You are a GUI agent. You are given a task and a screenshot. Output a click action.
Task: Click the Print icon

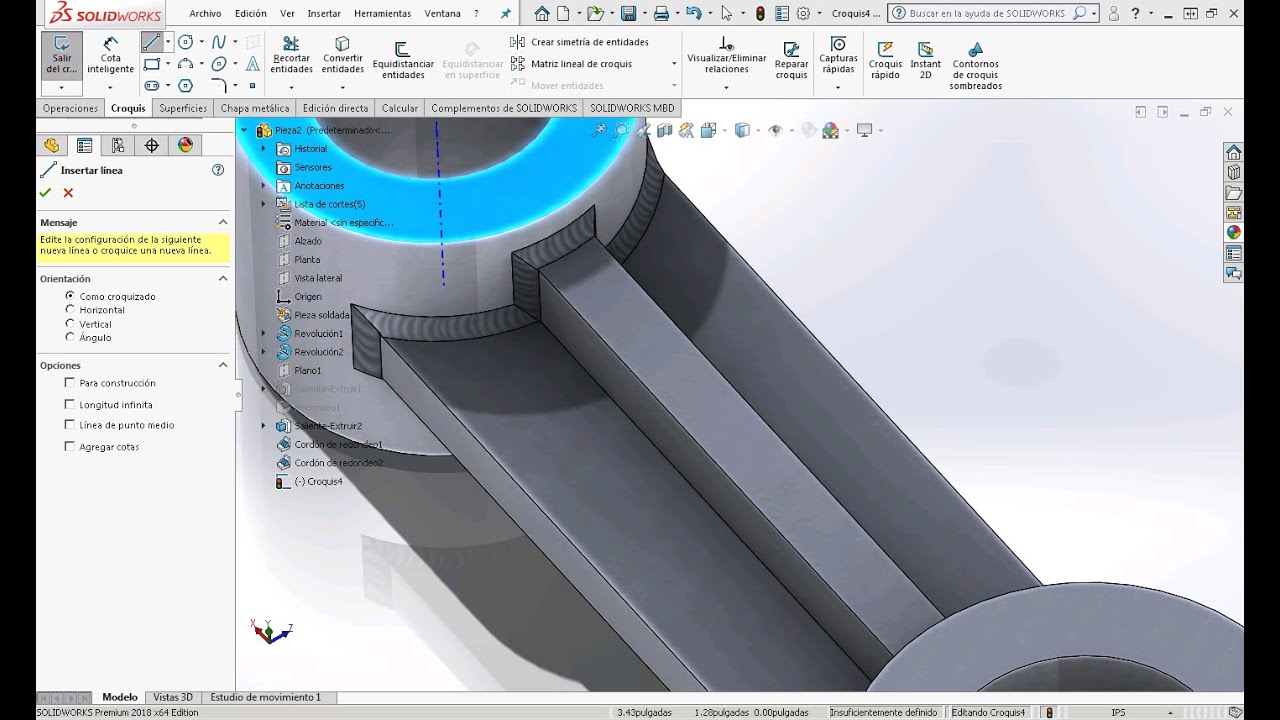(661, 13)
